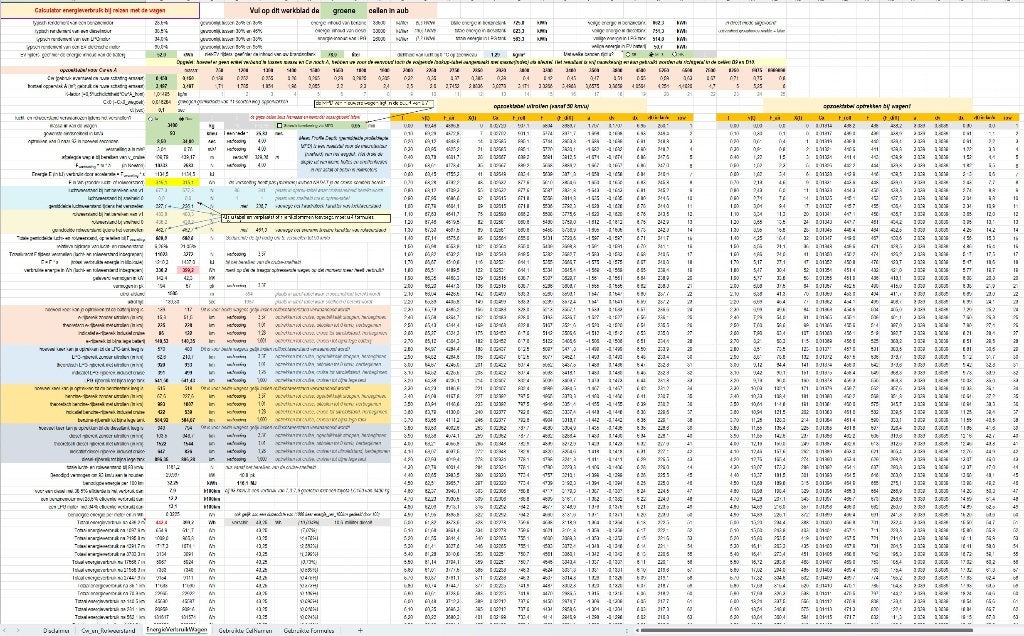1024x636 pixels.
Task: Select the green Cw cell with 0,438
Action: [x=161, y=78]
